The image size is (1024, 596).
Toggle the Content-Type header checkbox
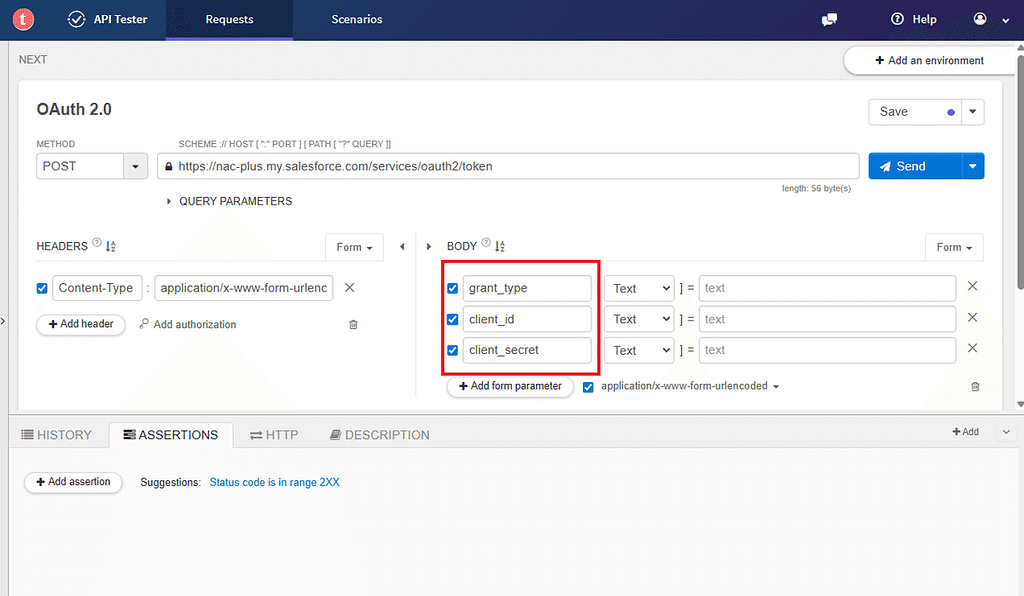[42, 288]
